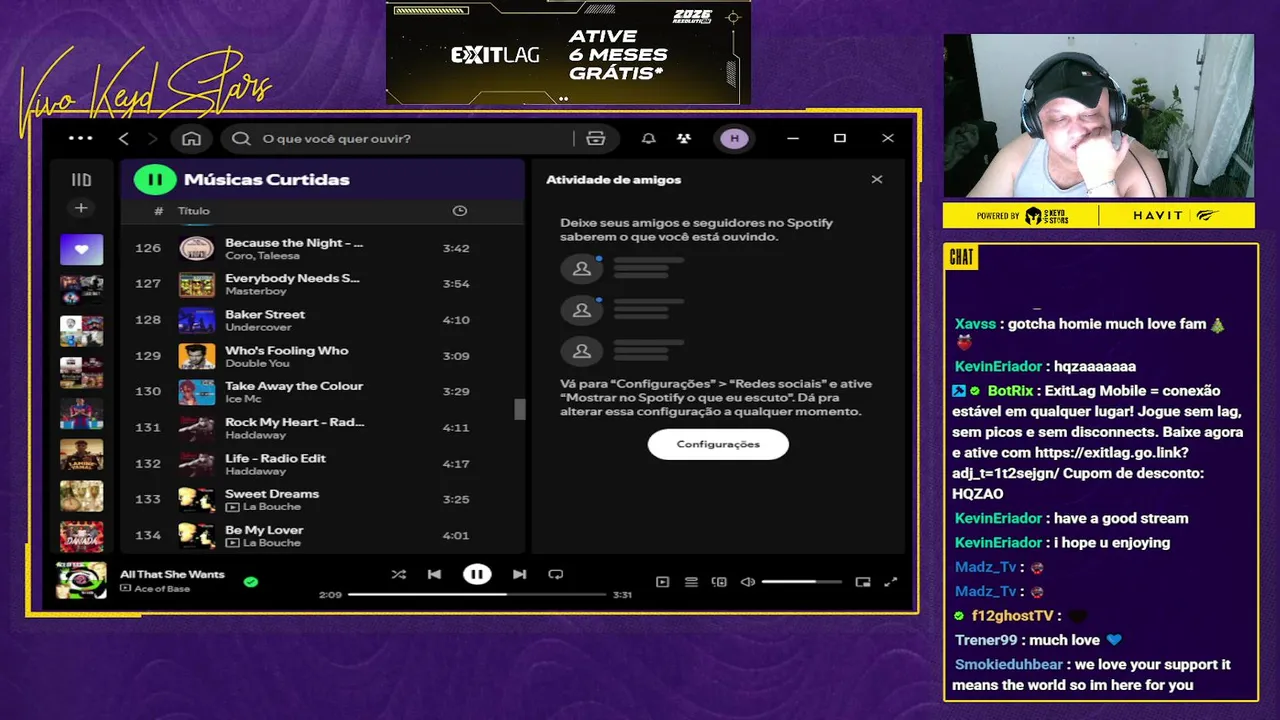Screen dimensions: 1280x720
Task: Open artist link 'Ice Mc'
Action: (242, 399)
